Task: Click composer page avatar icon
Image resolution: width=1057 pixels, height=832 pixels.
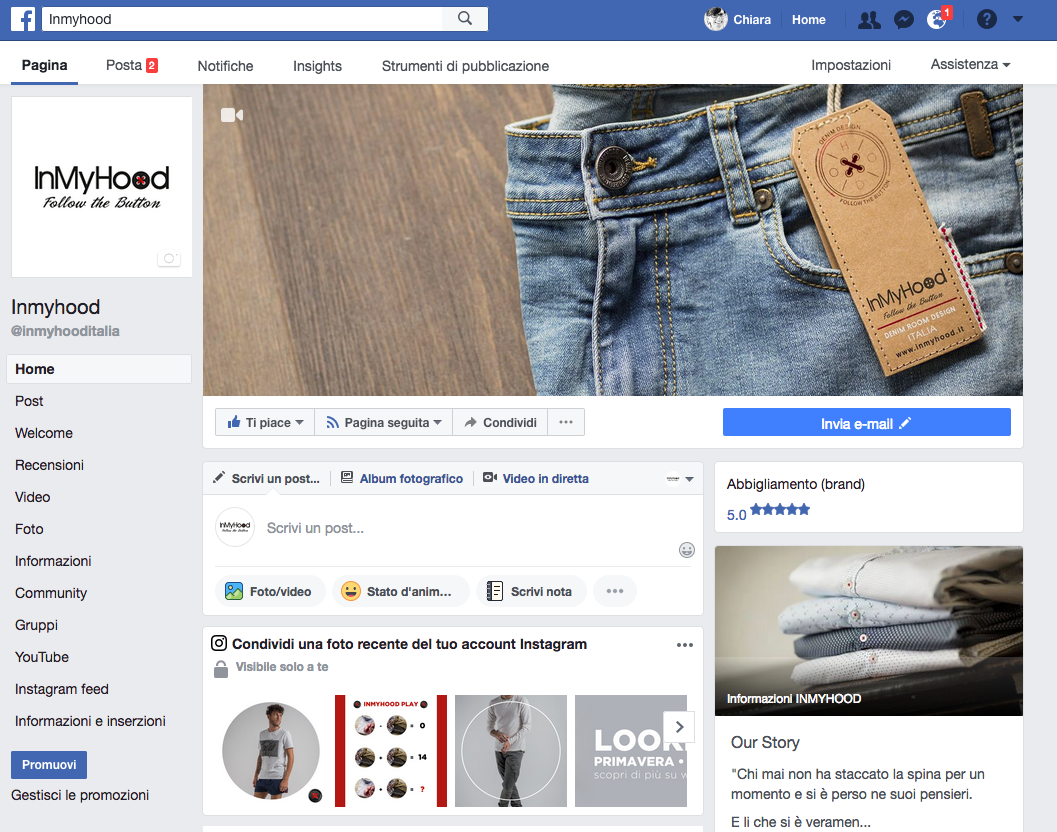Action: point(235,527)
